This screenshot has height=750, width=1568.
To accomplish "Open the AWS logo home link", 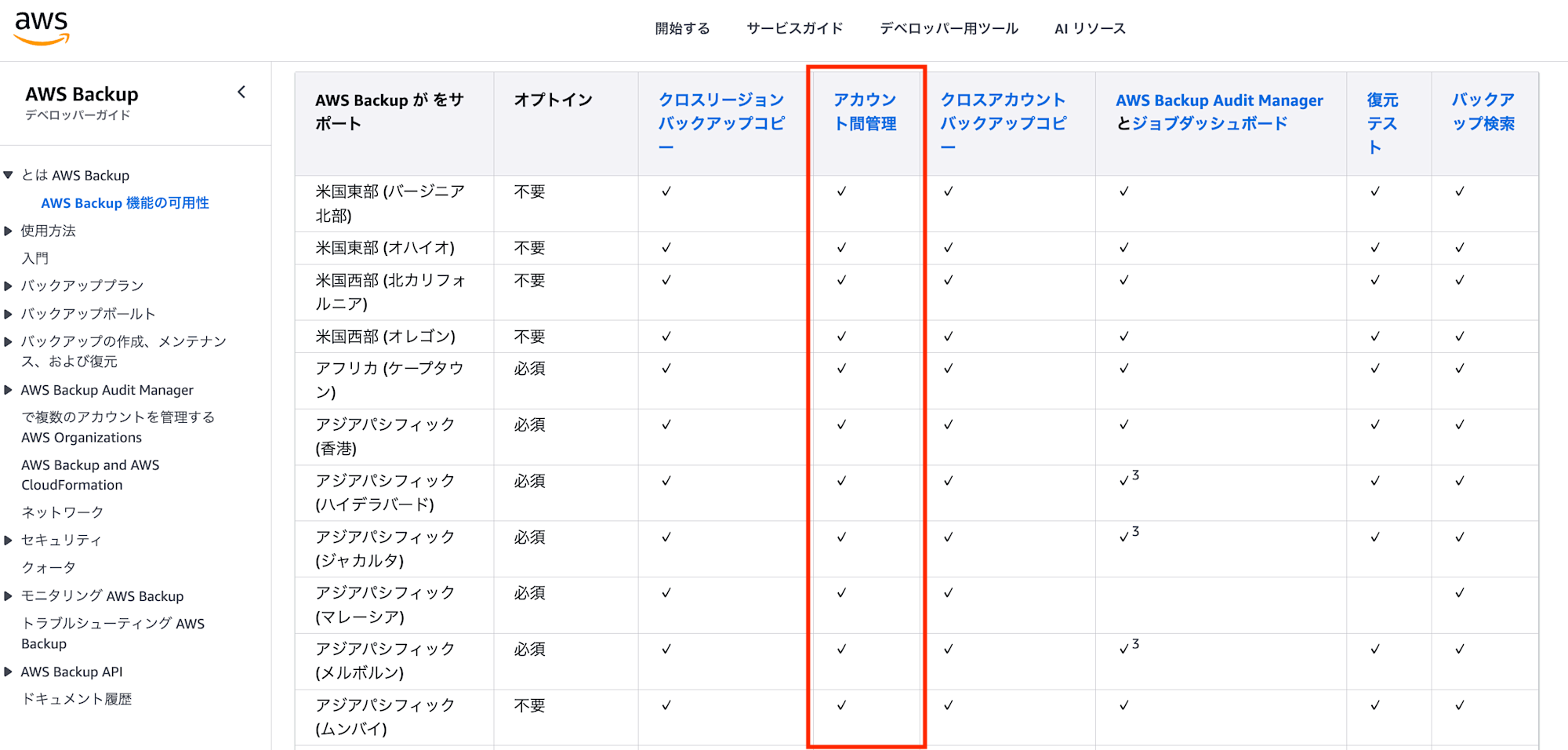I will point(42,29).
